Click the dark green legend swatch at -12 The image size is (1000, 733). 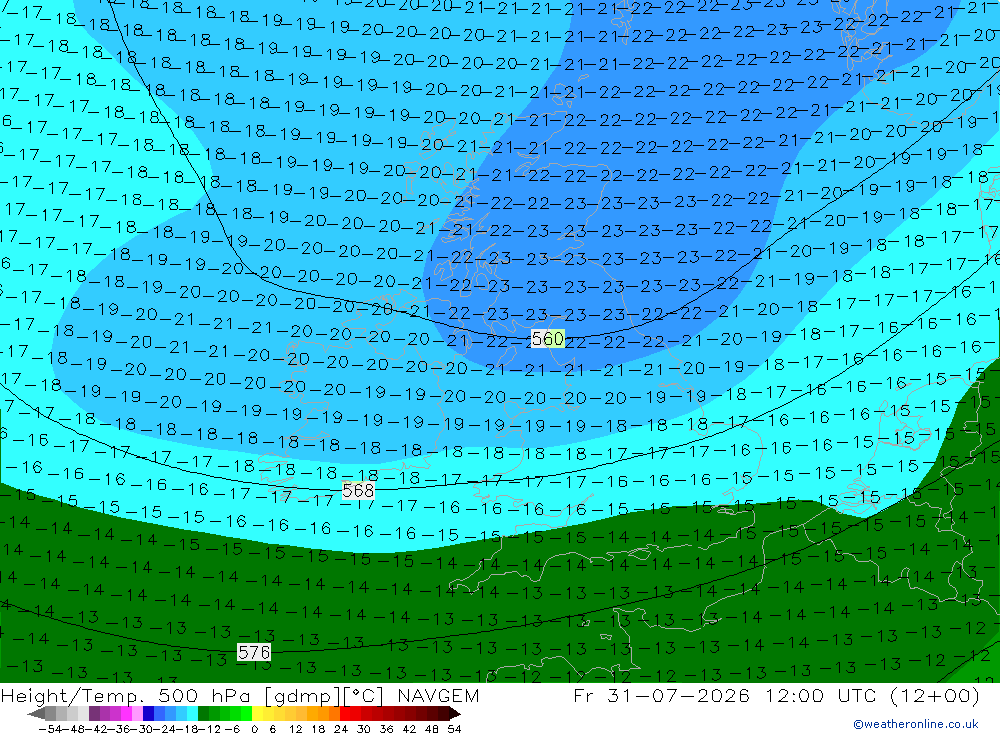tap(203, 714)
